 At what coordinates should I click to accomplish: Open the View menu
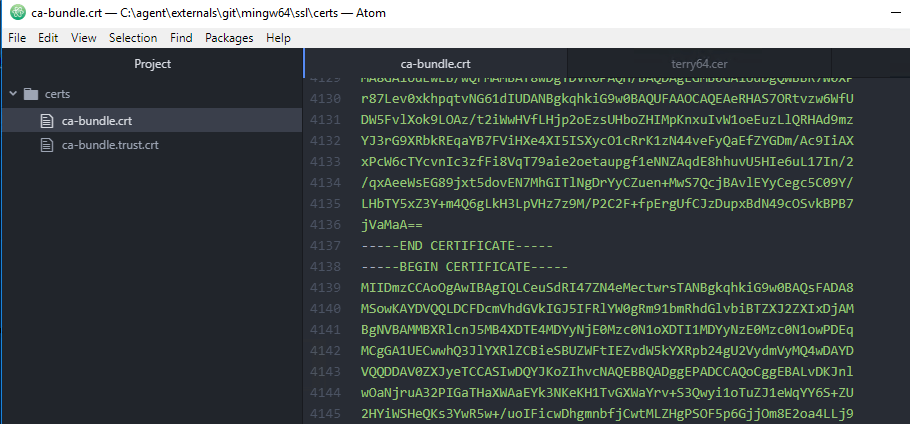click(x=84, y=38)
